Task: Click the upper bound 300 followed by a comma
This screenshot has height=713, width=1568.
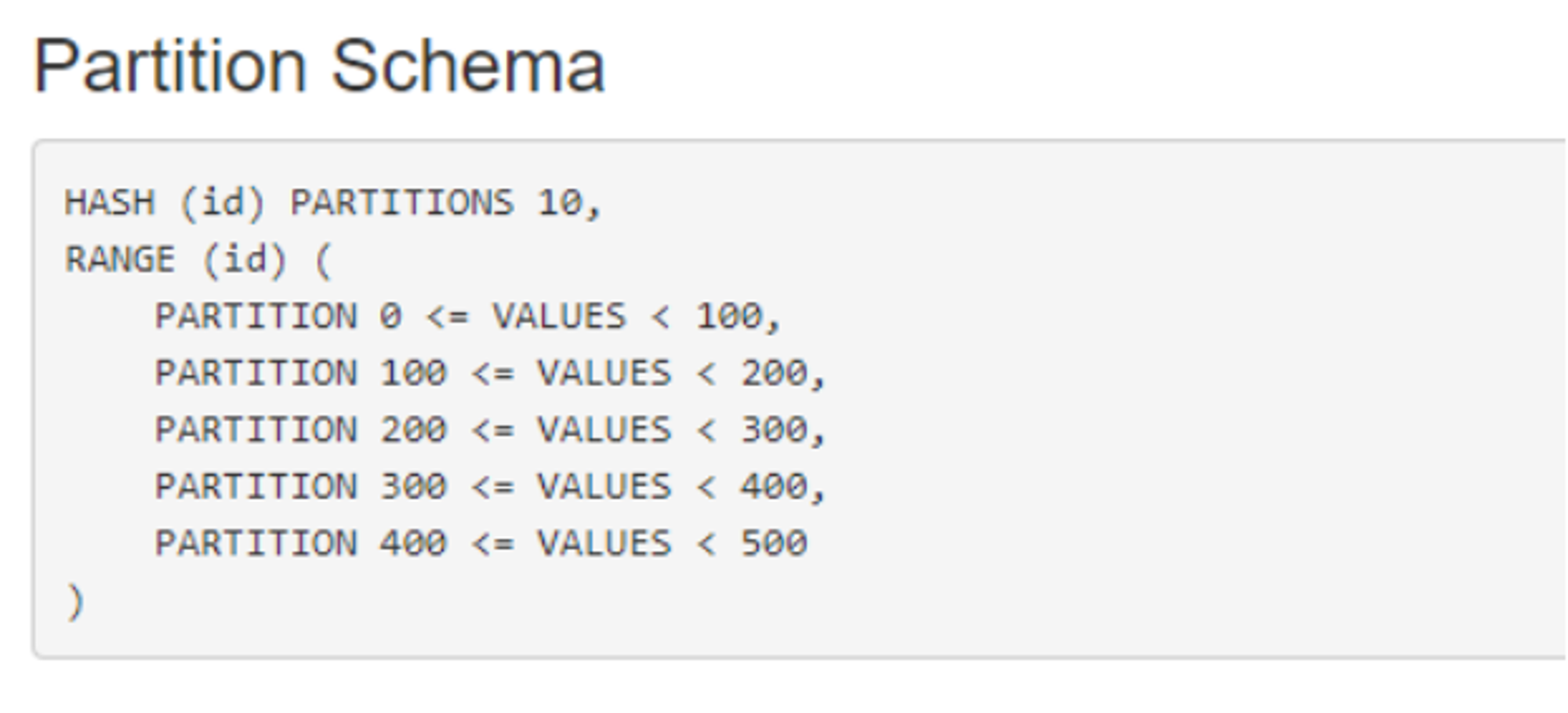Action: point(775,429)
